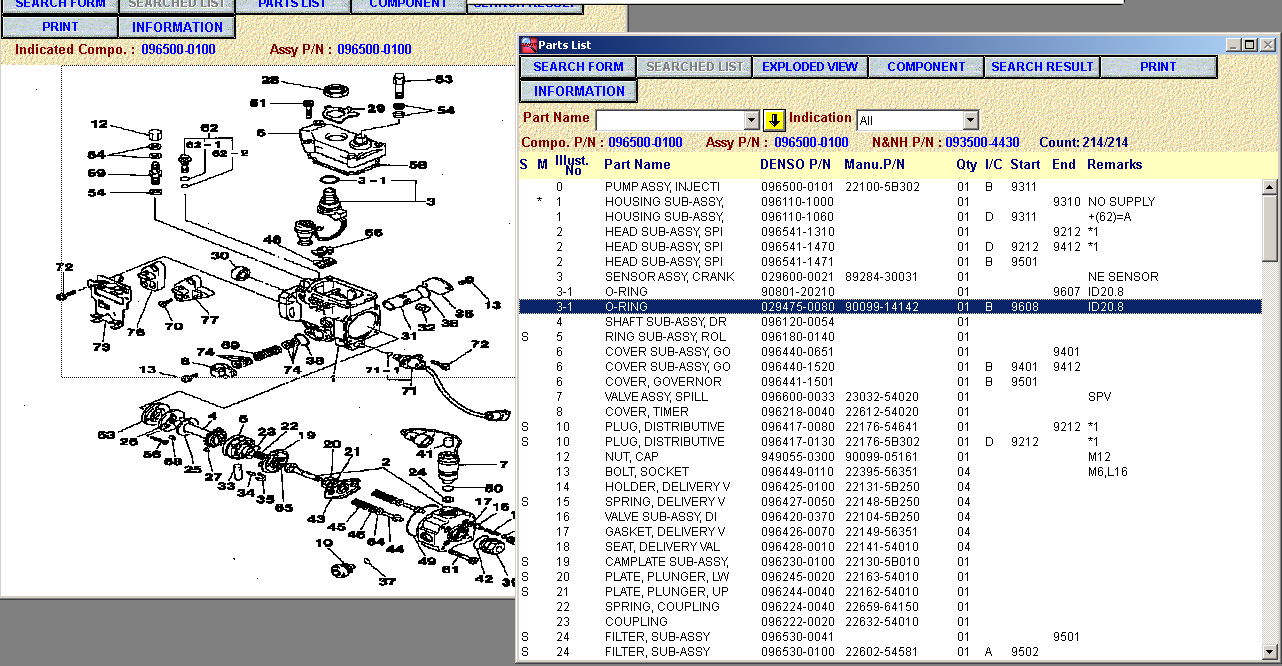Minimize the Parts List window
1282x666 pixels.
coord(1234,45)
